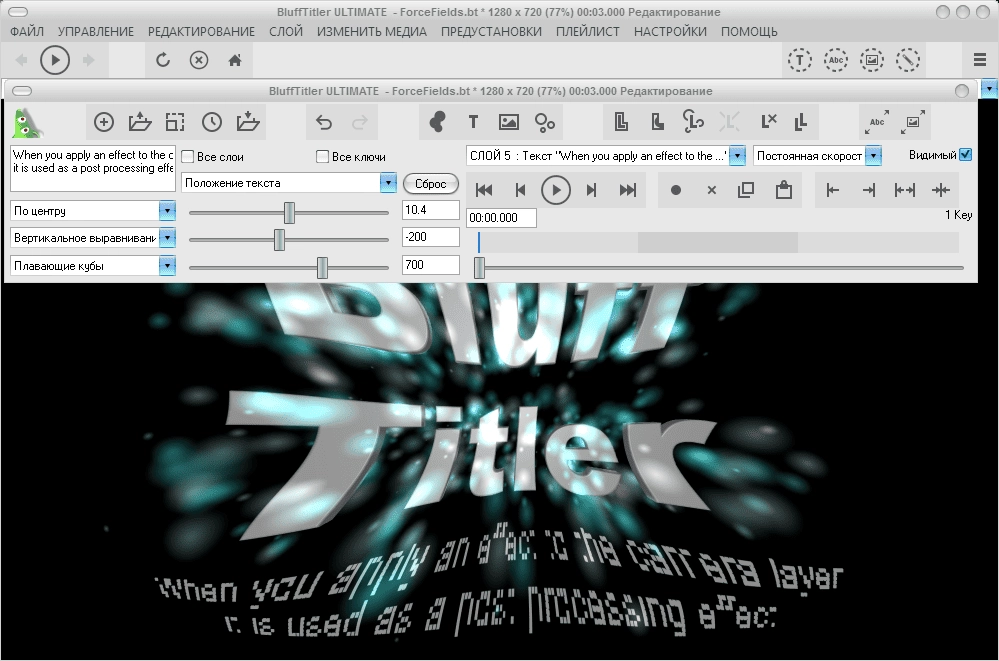Click the circular refresh arrow in top toolbar
999x661 pixels.
(163, 60)
